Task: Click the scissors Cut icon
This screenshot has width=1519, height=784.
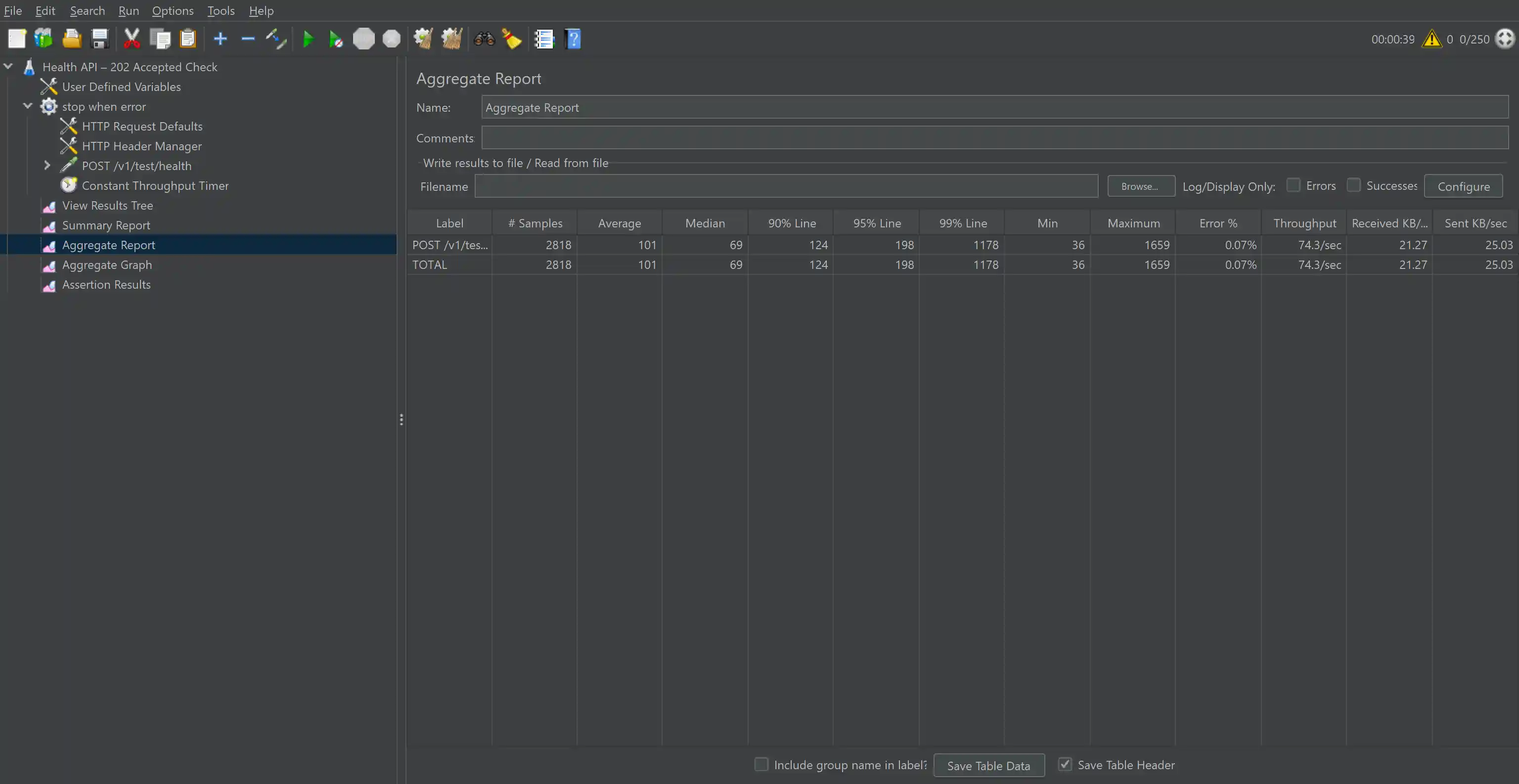Action: tap(132, 40)
